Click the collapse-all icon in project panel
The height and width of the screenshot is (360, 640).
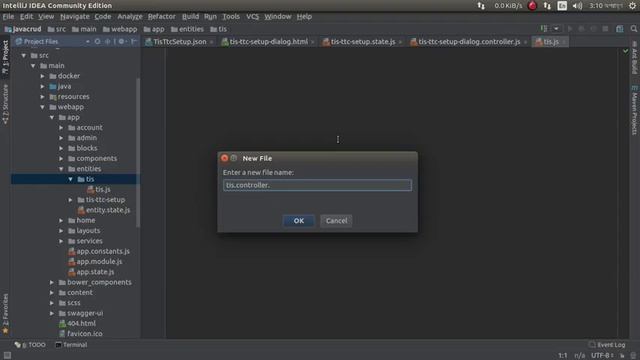coord(108,41)
